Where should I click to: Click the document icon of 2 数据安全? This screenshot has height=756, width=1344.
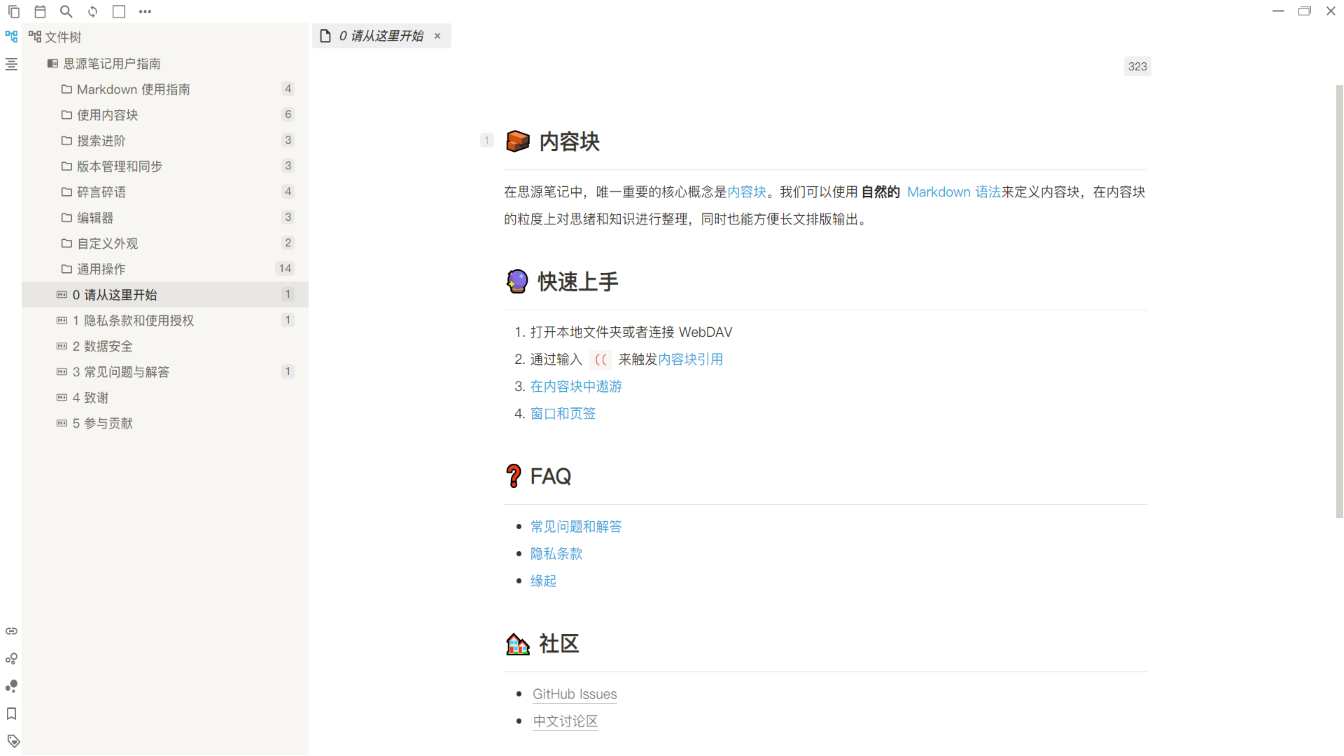click(62, 346)
